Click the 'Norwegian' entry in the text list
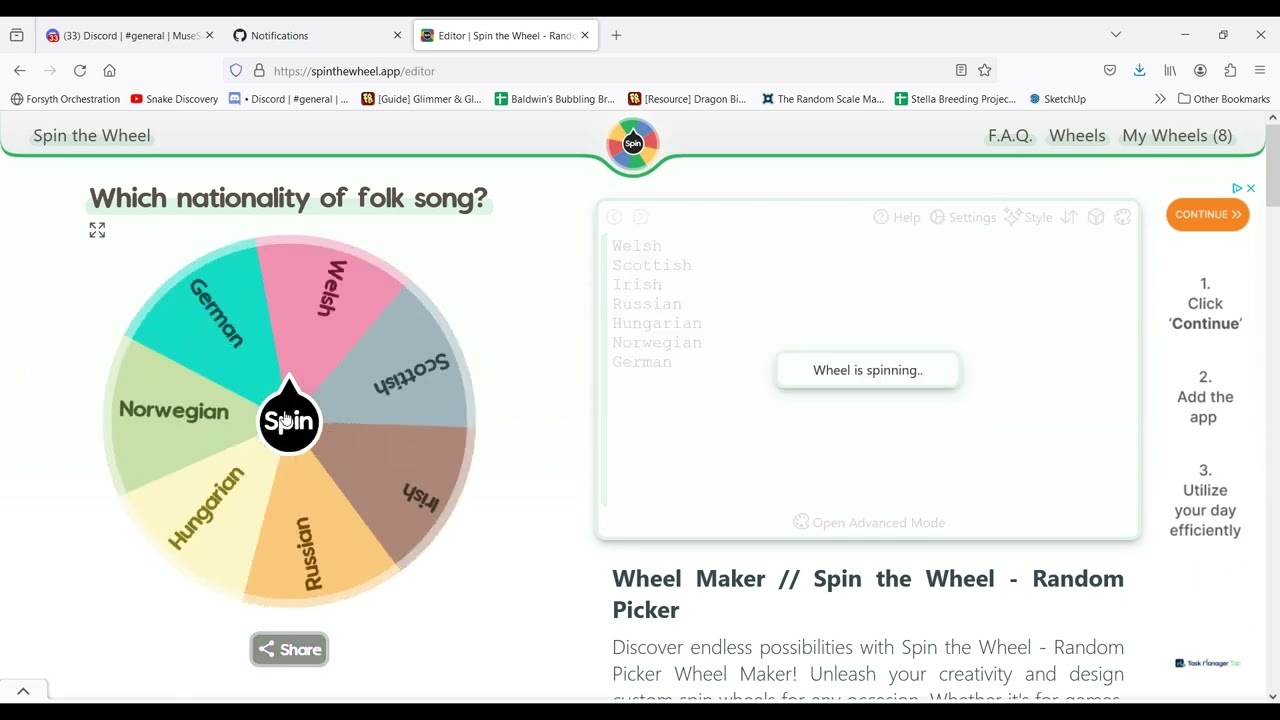 (x=657, y=342)
